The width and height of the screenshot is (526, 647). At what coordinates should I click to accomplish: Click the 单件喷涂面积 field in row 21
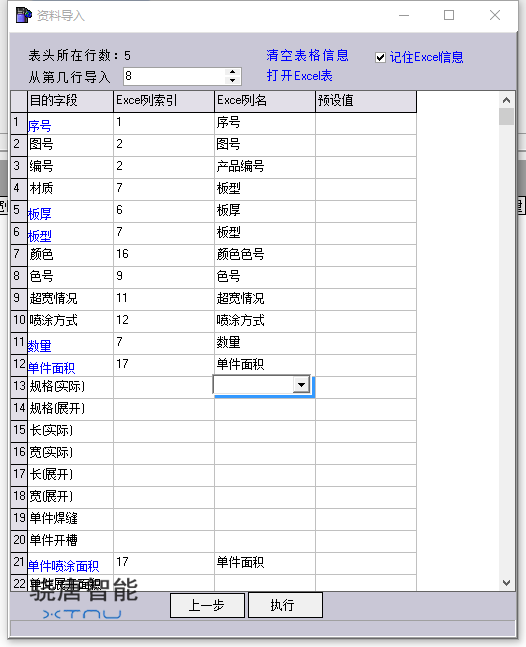point(70,564)
